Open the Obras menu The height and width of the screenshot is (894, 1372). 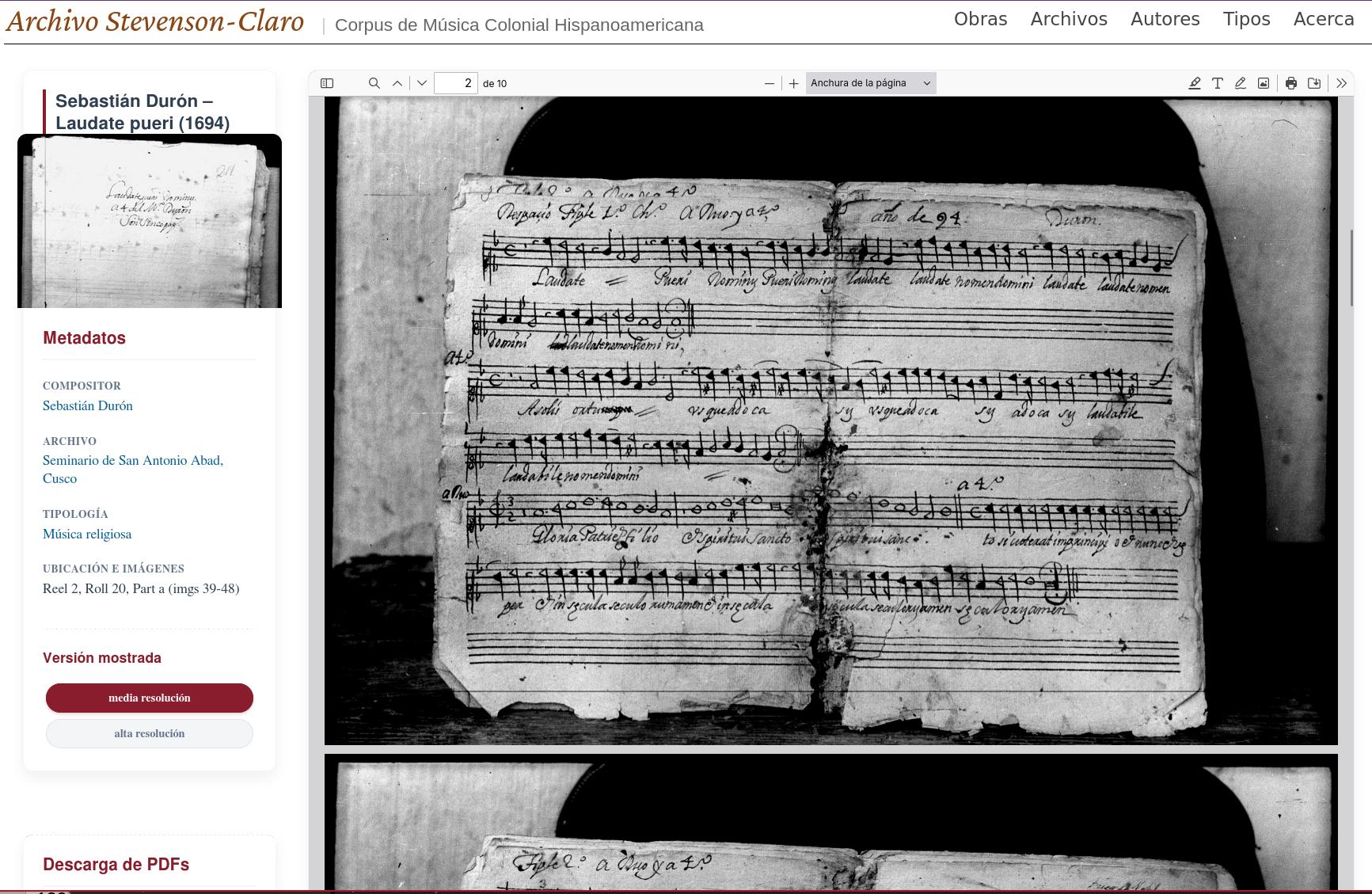[980, 19]
